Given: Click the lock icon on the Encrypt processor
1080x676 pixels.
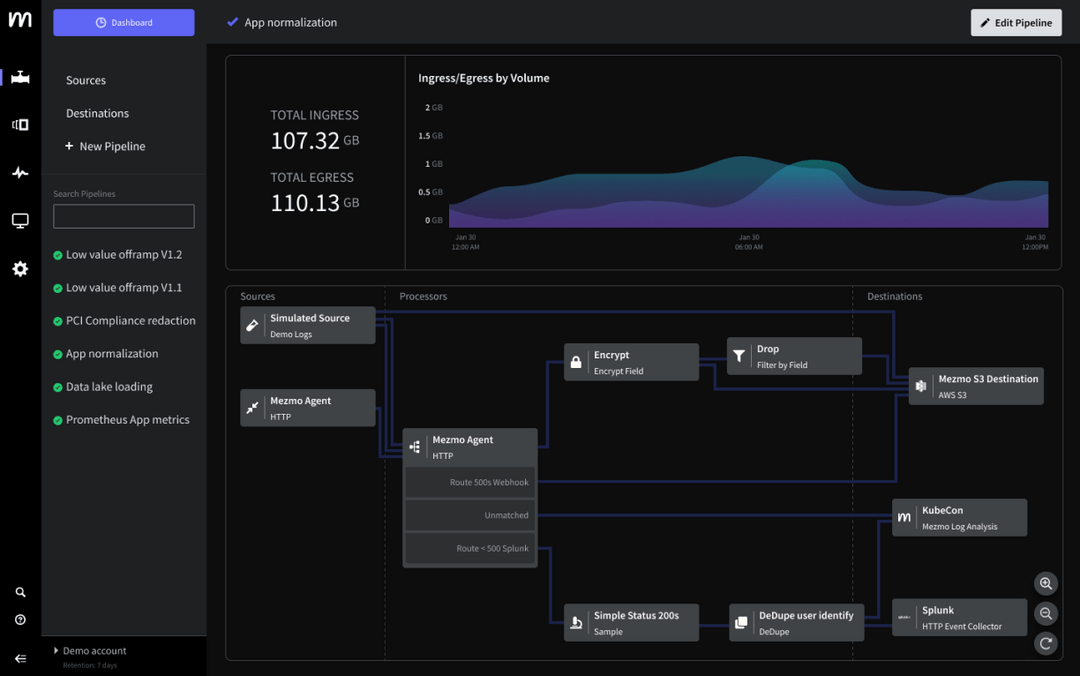Looking at the screenshot, I should [x=576, y=361].
